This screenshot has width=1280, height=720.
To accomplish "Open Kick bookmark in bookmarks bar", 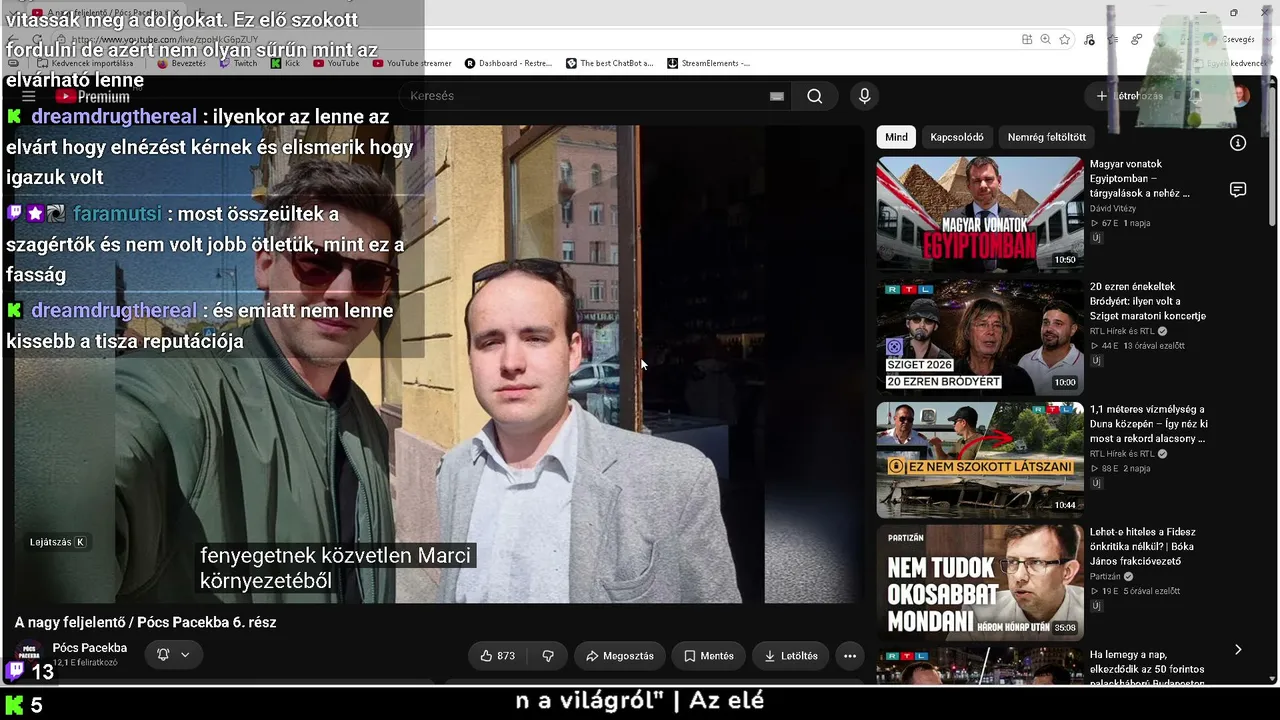I will [286, 63].
